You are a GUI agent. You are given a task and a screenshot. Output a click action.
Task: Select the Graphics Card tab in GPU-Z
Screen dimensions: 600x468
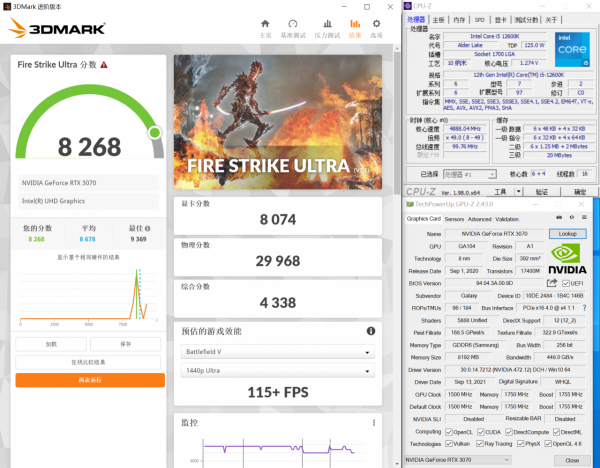tap(424, 219)
